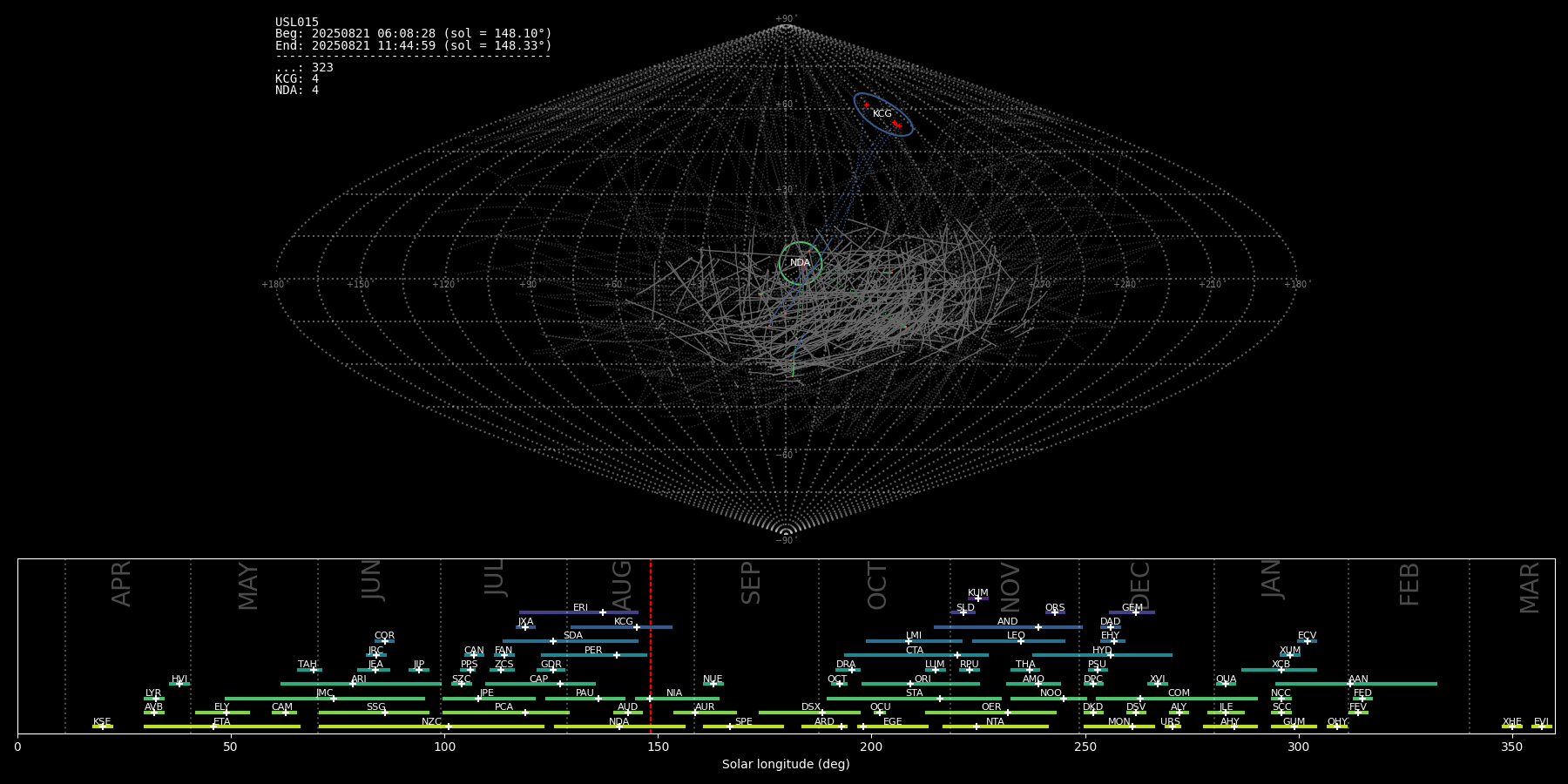The image size is (1568, 784).
Task: Click the NIA shower label in the timeline
Action: point(674,693)
